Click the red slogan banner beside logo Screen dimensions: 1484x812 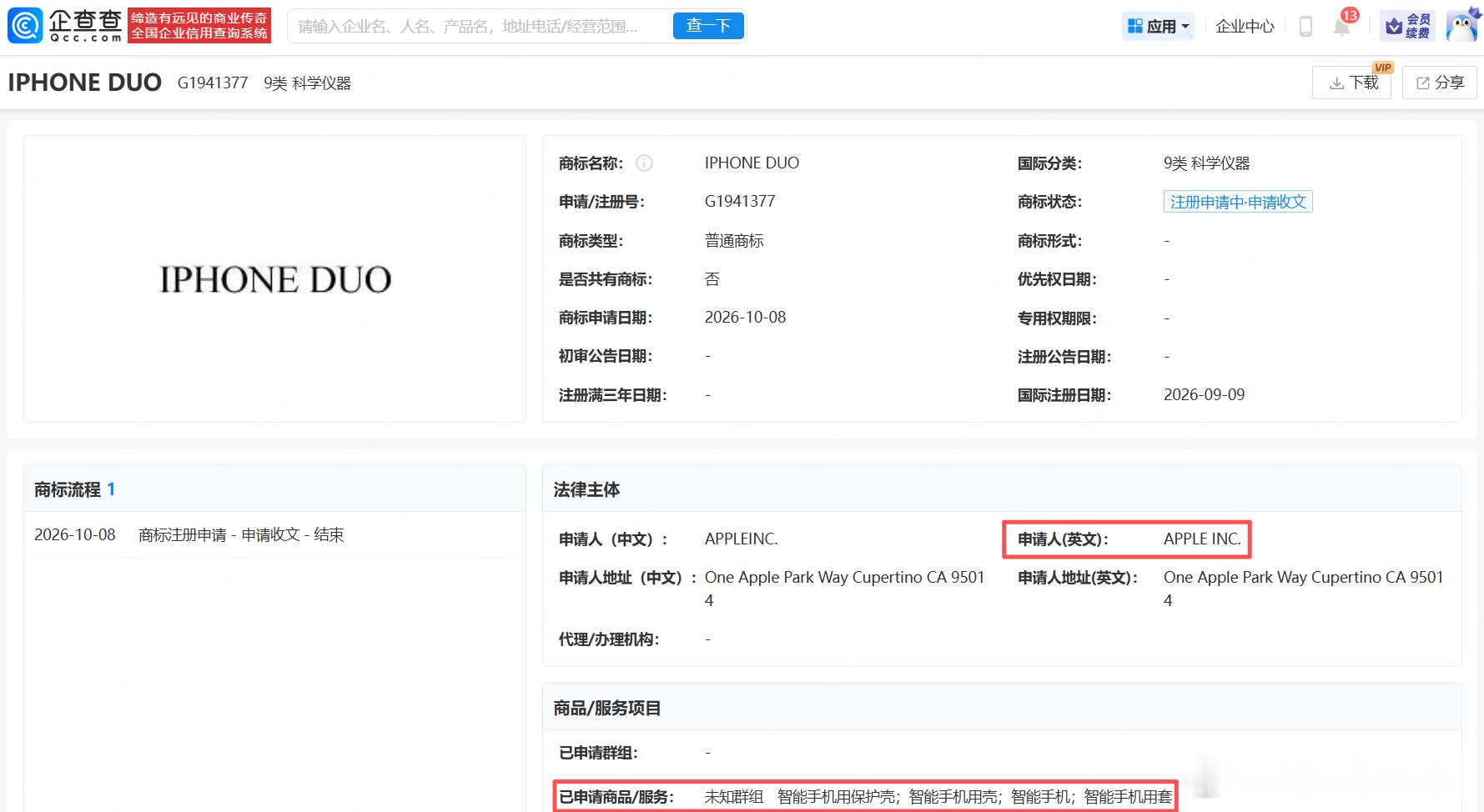click(199, 26)
